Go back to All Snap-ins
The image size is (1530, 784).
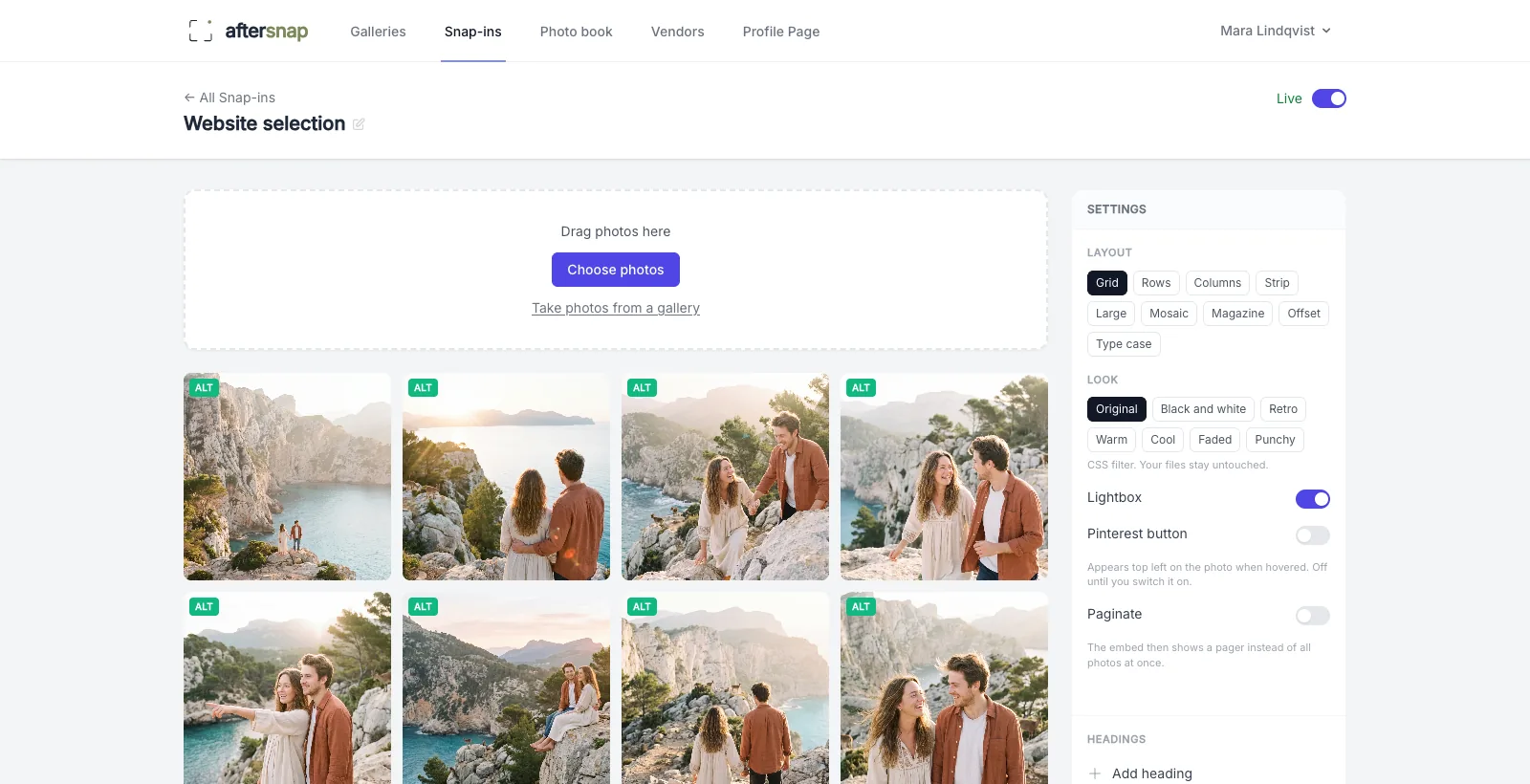[x=229, y=98]
